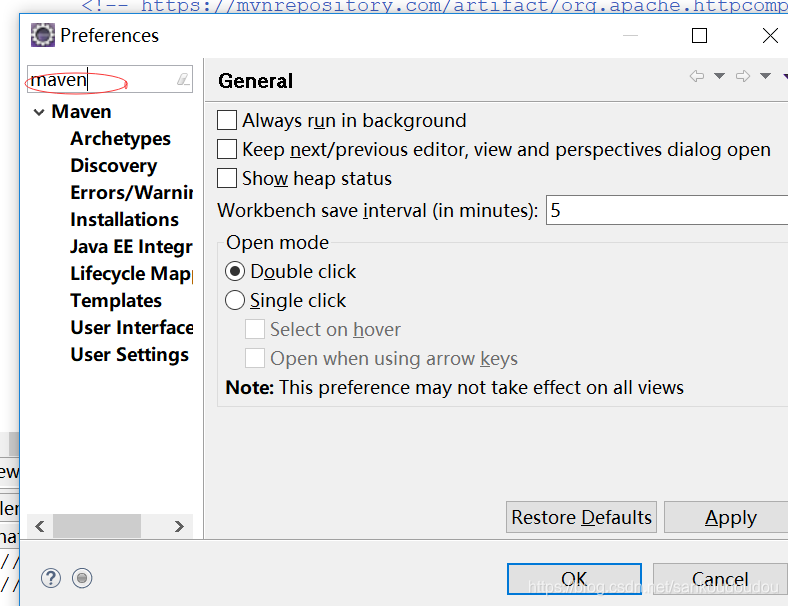Click the maven filter text field
The image size is (788, 606).
click(110, 79)
